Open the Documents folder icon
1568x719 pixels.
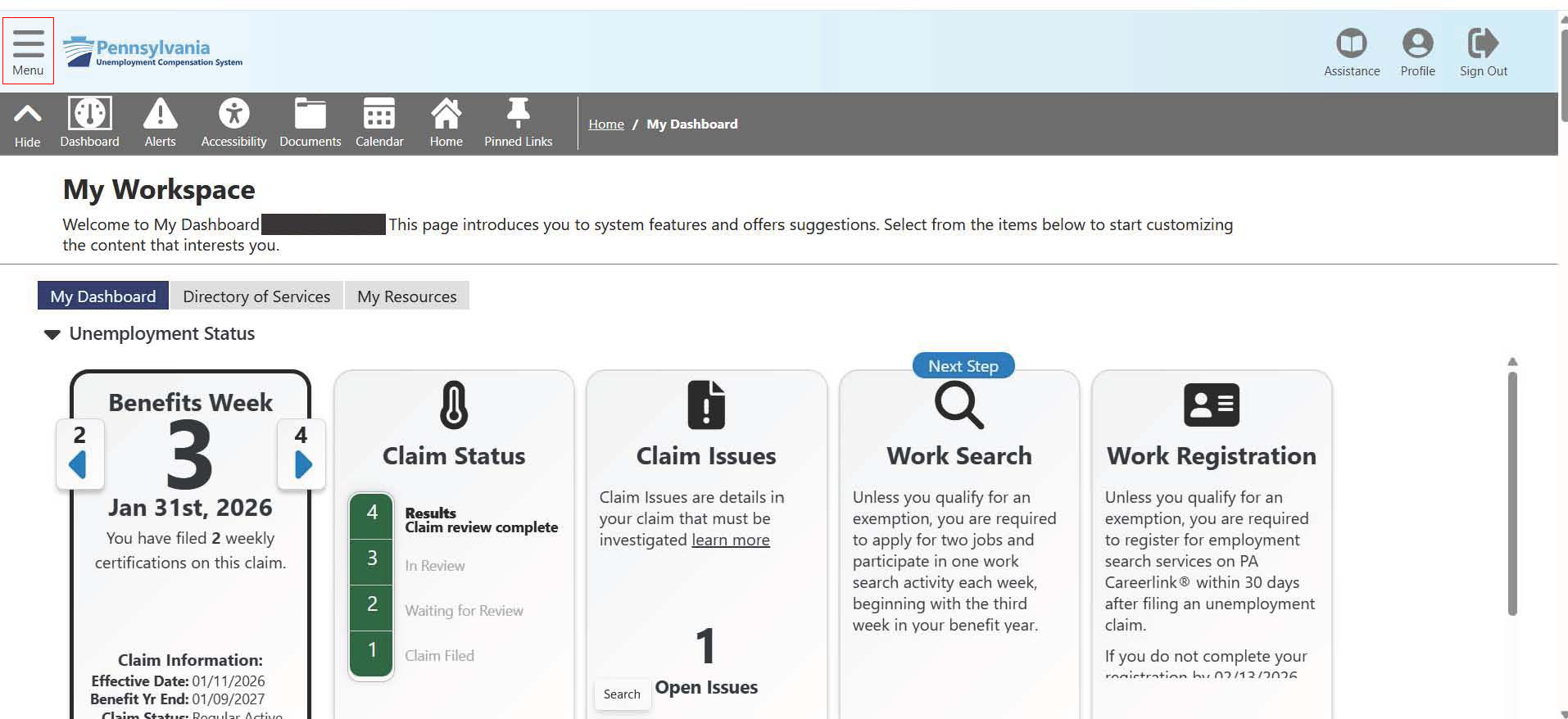coord(310,114)
